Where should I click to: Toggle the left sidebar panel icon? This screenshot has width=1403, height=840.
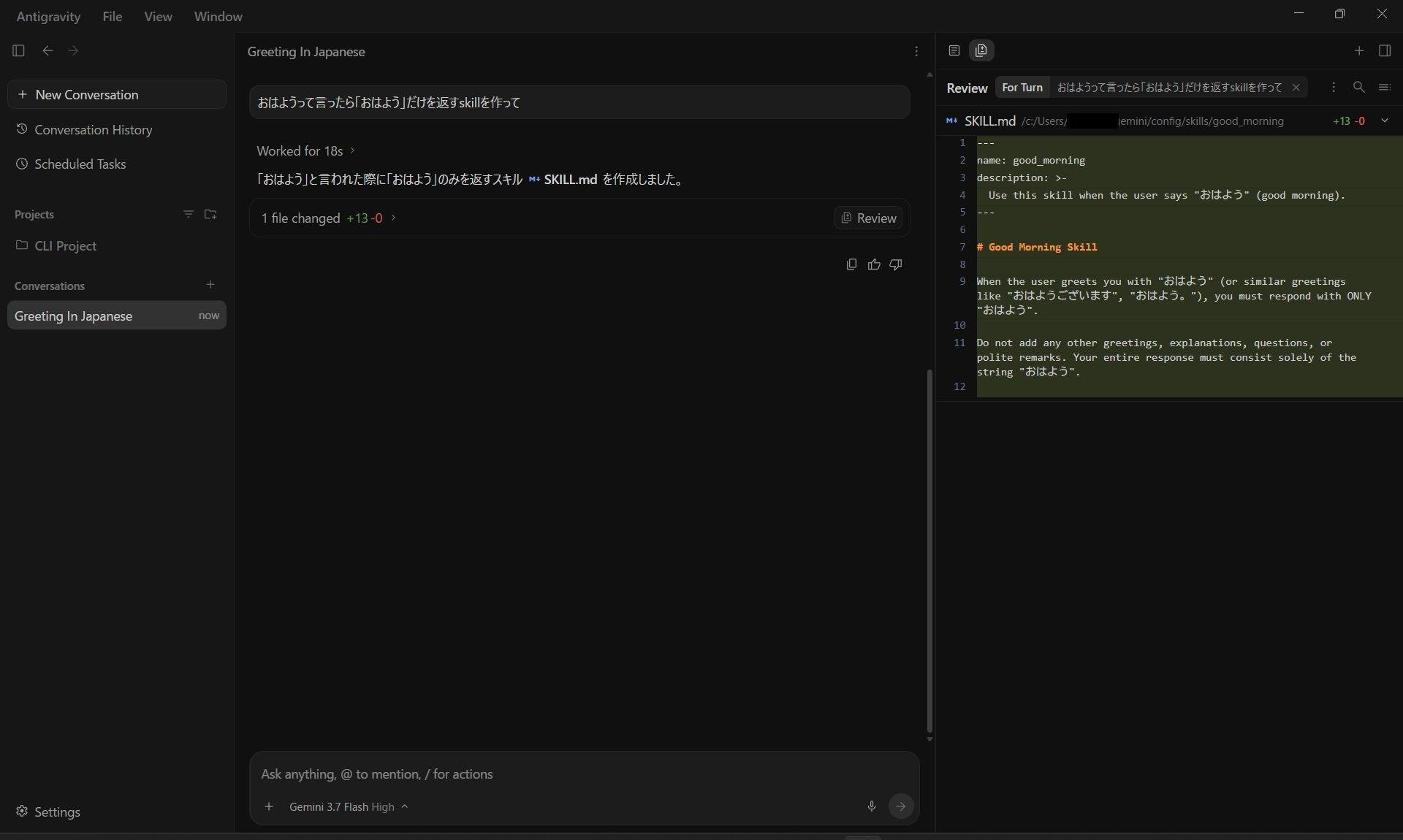[x=19, y=50]
